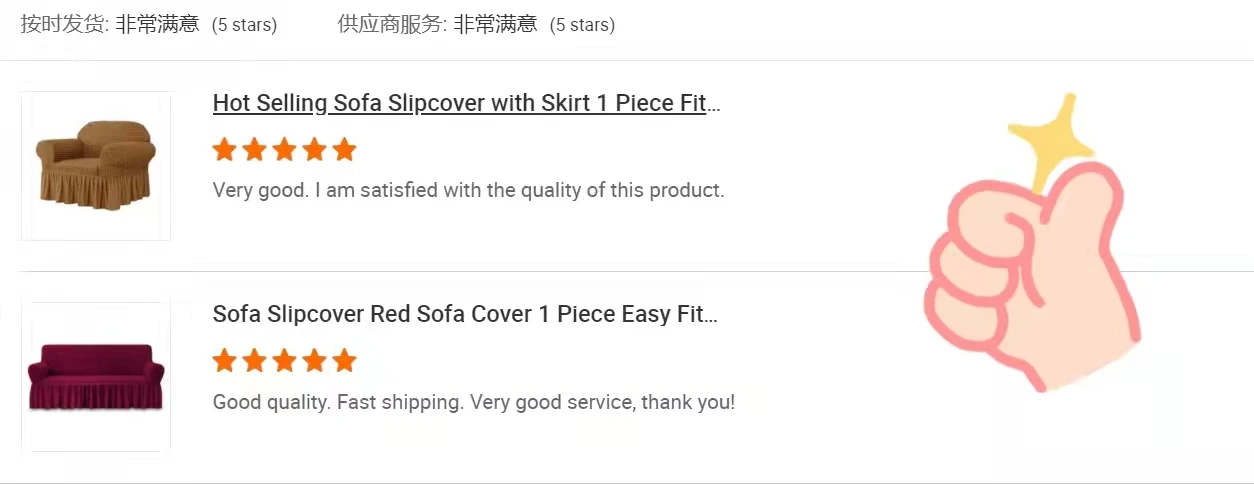This screenshot has width=1254, height=484.
Task: Click "(5 stars)" beside the 供应商服务 rating
Action: 583,25
